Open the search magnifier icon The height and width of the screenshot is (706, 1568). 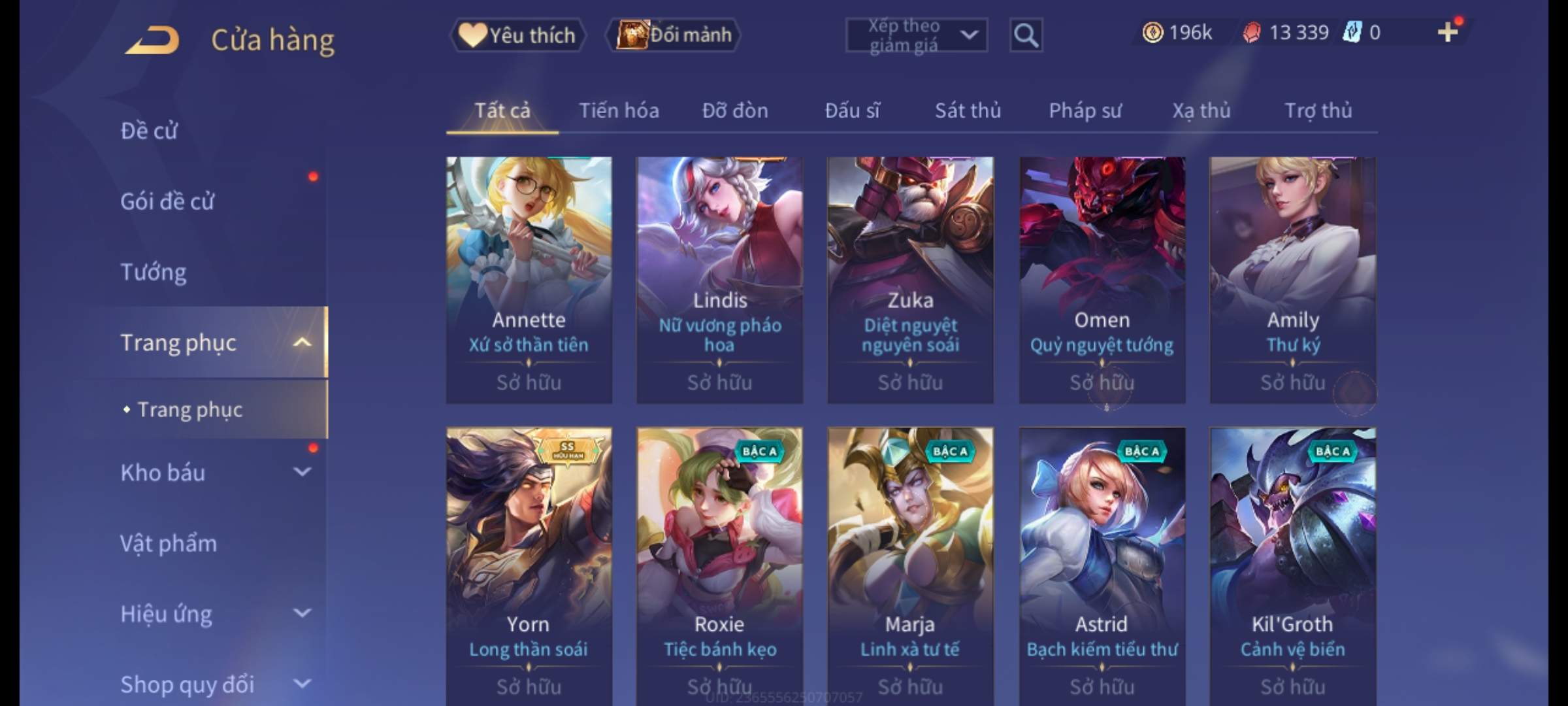[x=1026, y=35]
